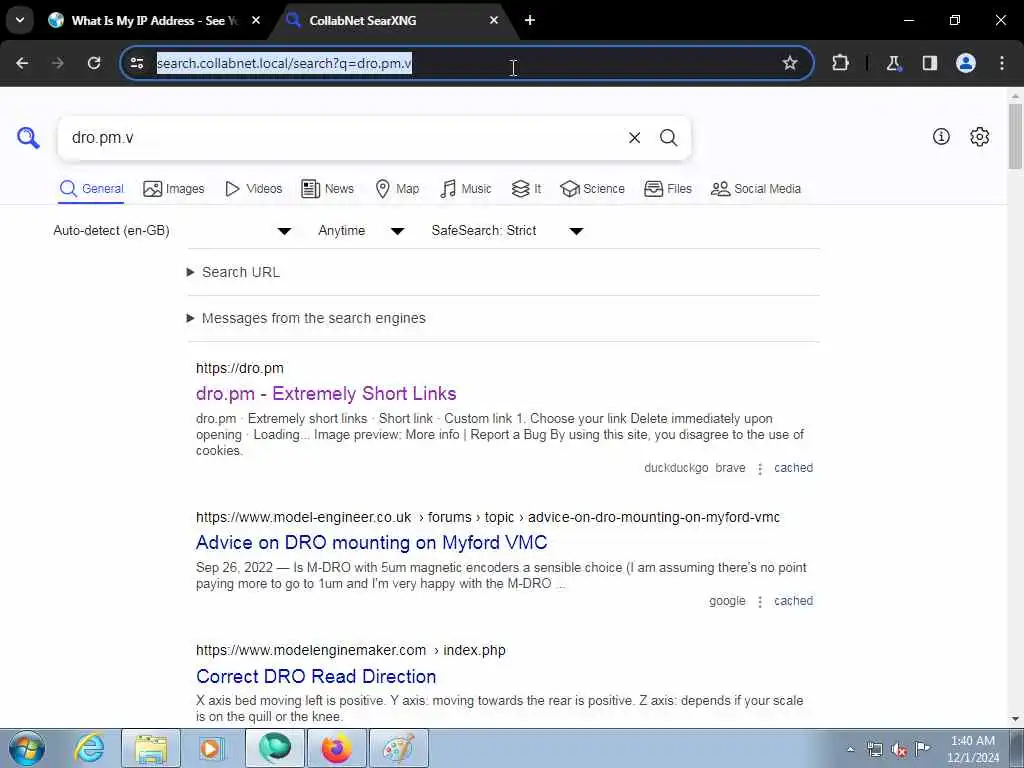1024x768 pixels.
Task: Open the more options dots for Myford VMC result
Action: pyautogui.click(x=760, y=601)
